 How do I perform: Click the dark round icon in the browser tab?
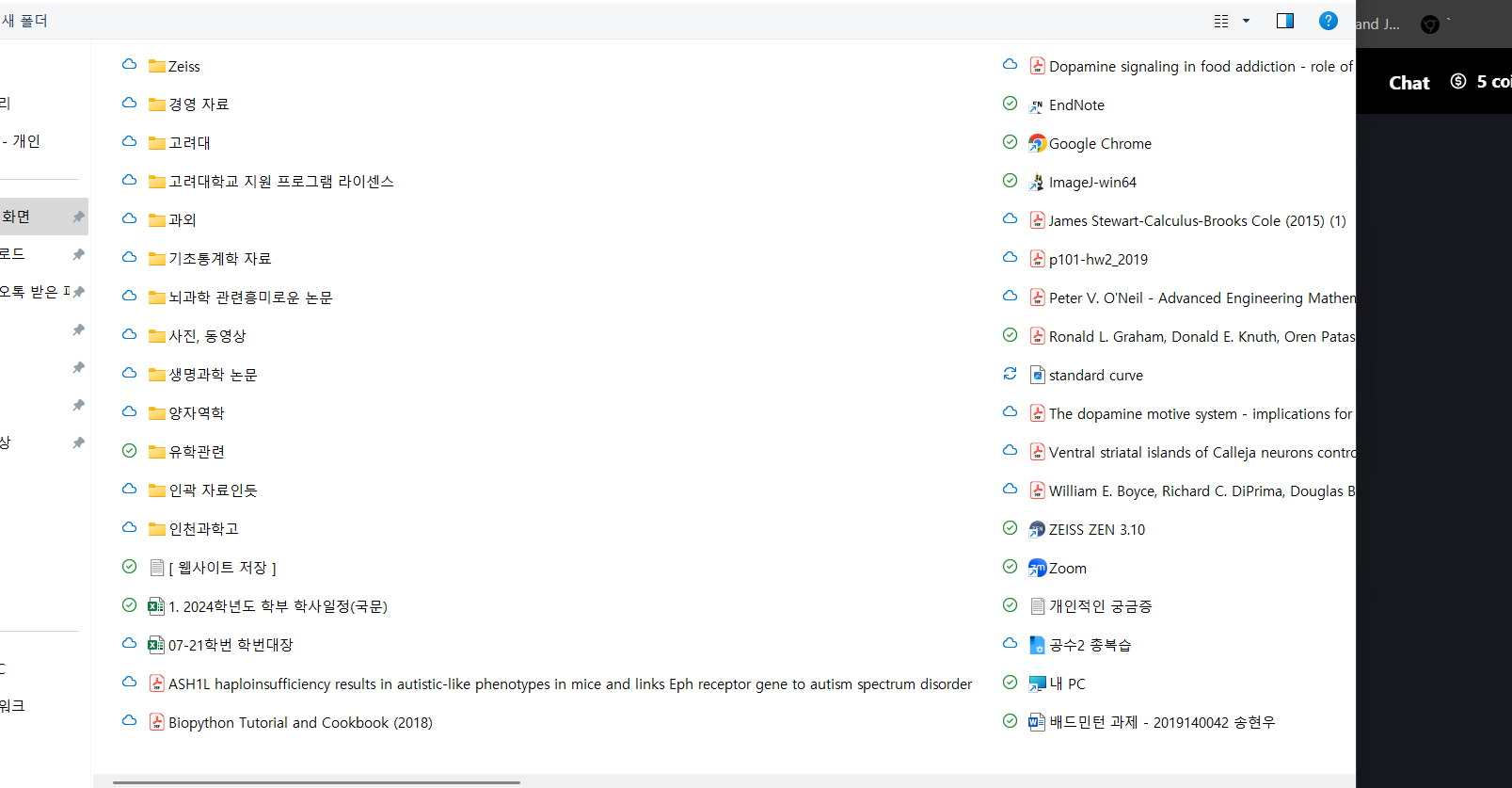tap(1430, 25)
